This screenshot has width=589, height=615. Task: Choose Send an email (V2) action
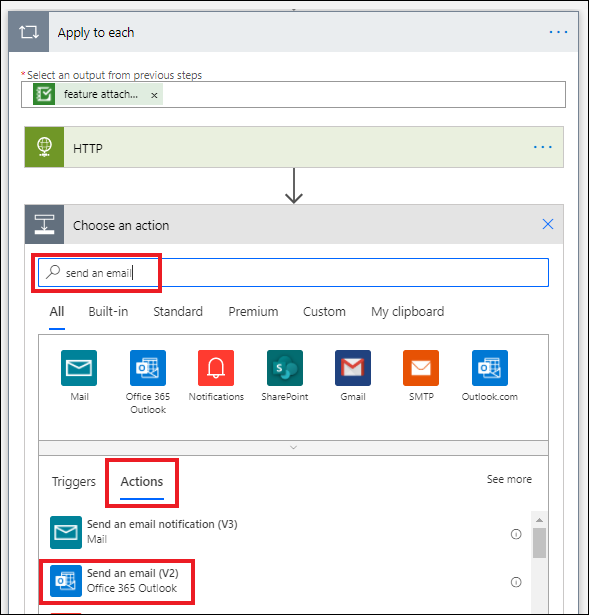pyautogui.click(x=286, y=581)
